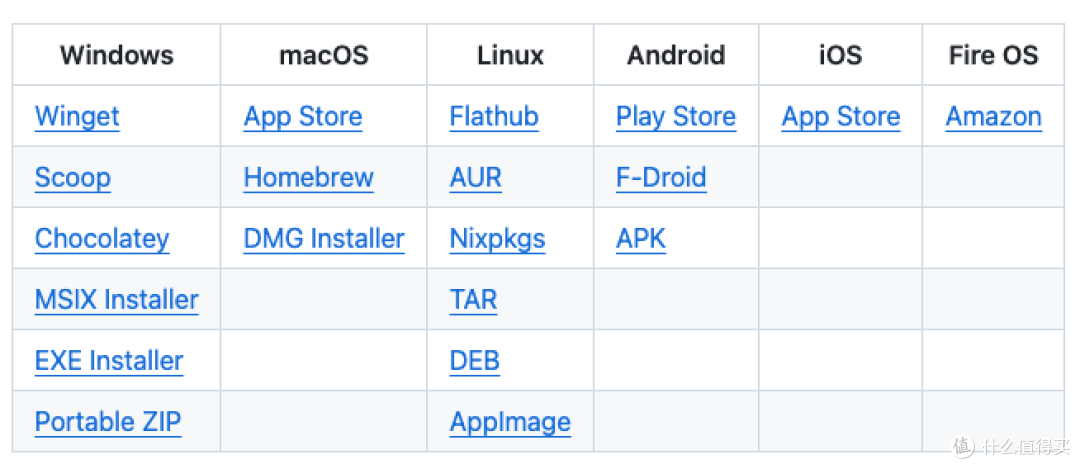The width and height of the screenshot is (1080, 469).
Task: Download the Android APK
Action: [641, 239]
